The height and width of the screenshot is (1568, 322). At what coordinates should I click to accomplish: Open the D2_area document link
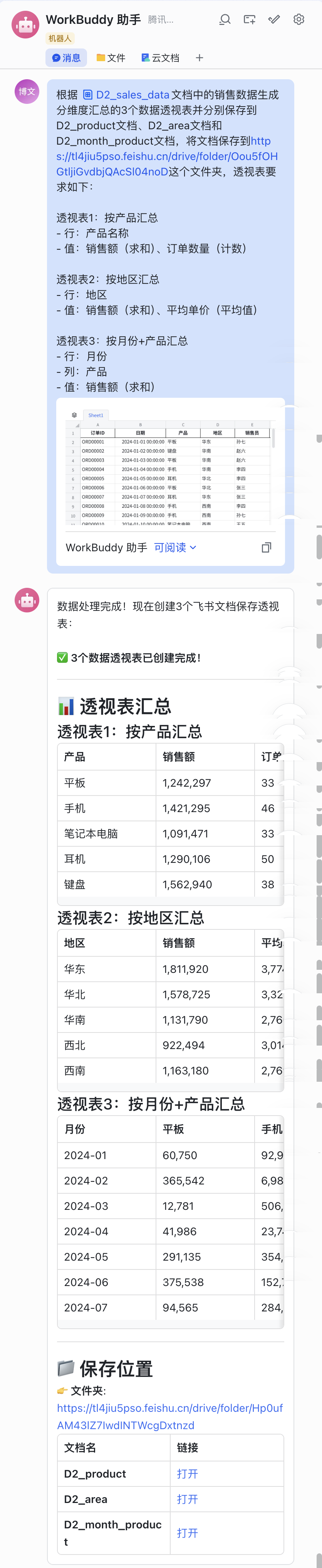[x=187, y=1499]
